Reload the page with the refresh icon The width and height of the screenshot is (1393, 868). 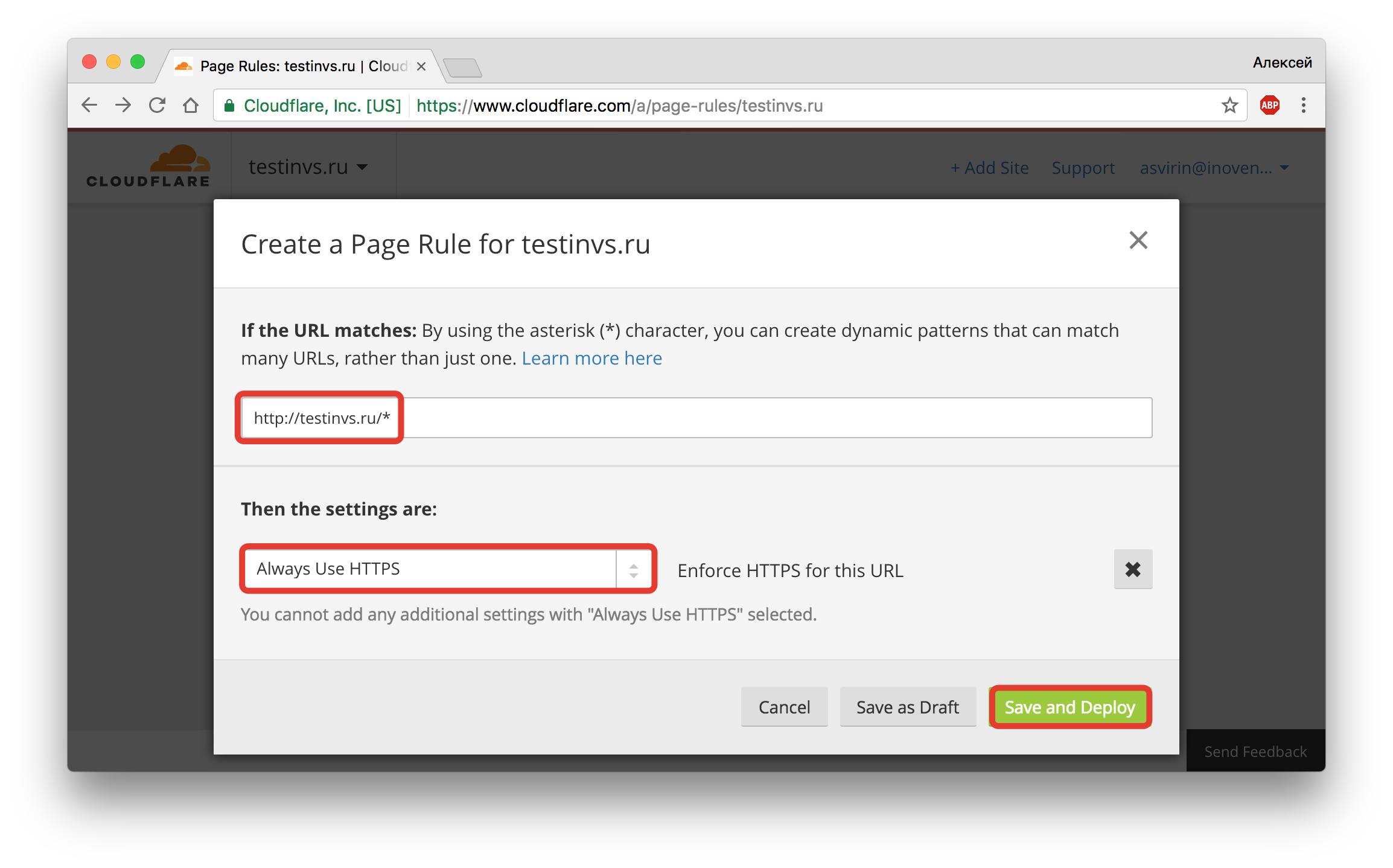tap(157, 106)
